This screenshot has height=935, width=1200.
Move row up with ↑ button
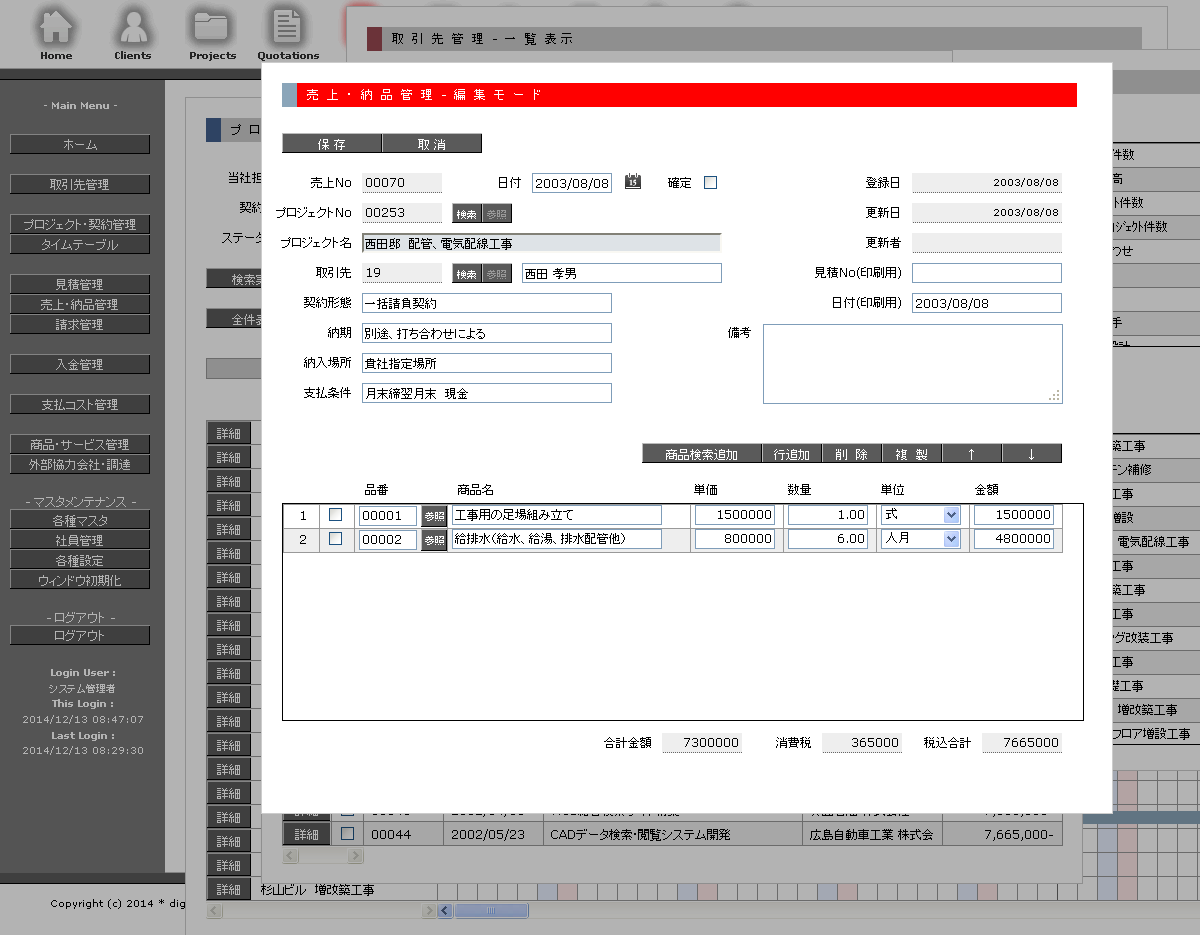click(x=972, y=454)
